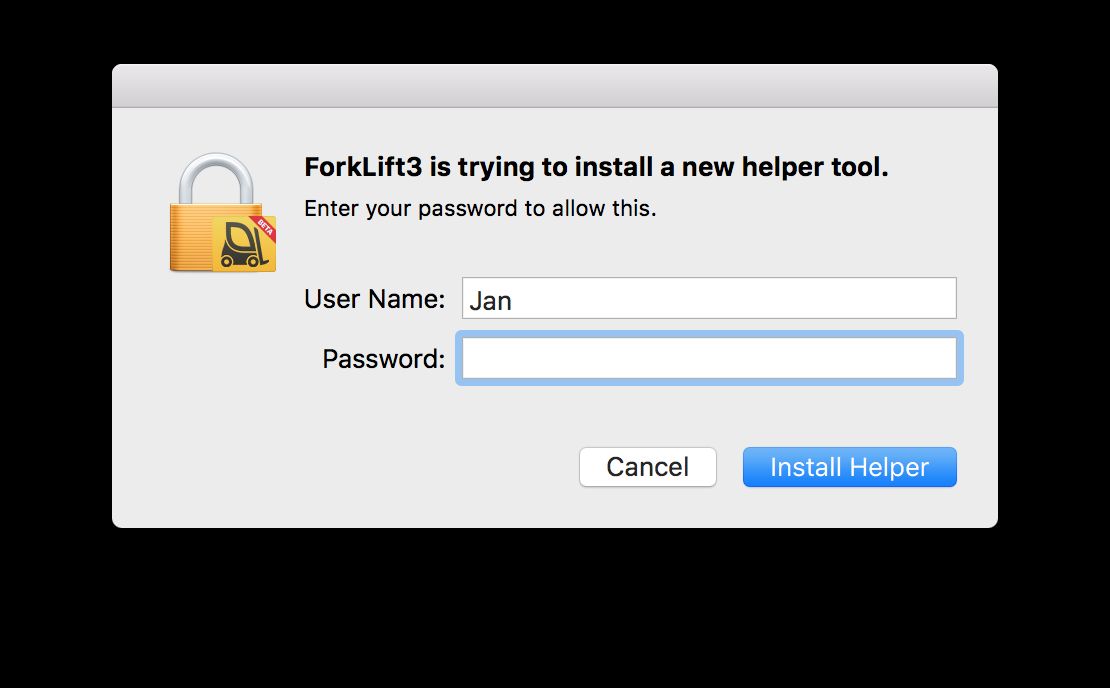The height and width of the screenshot is (688, 1110).
Task: Click the "User Name:" label
Action: 374,299
